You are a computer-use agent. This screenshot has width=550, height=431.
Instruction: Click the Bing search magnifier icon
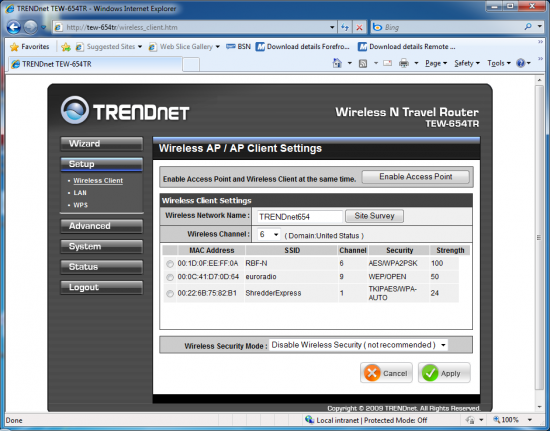(x=528, y=27)
